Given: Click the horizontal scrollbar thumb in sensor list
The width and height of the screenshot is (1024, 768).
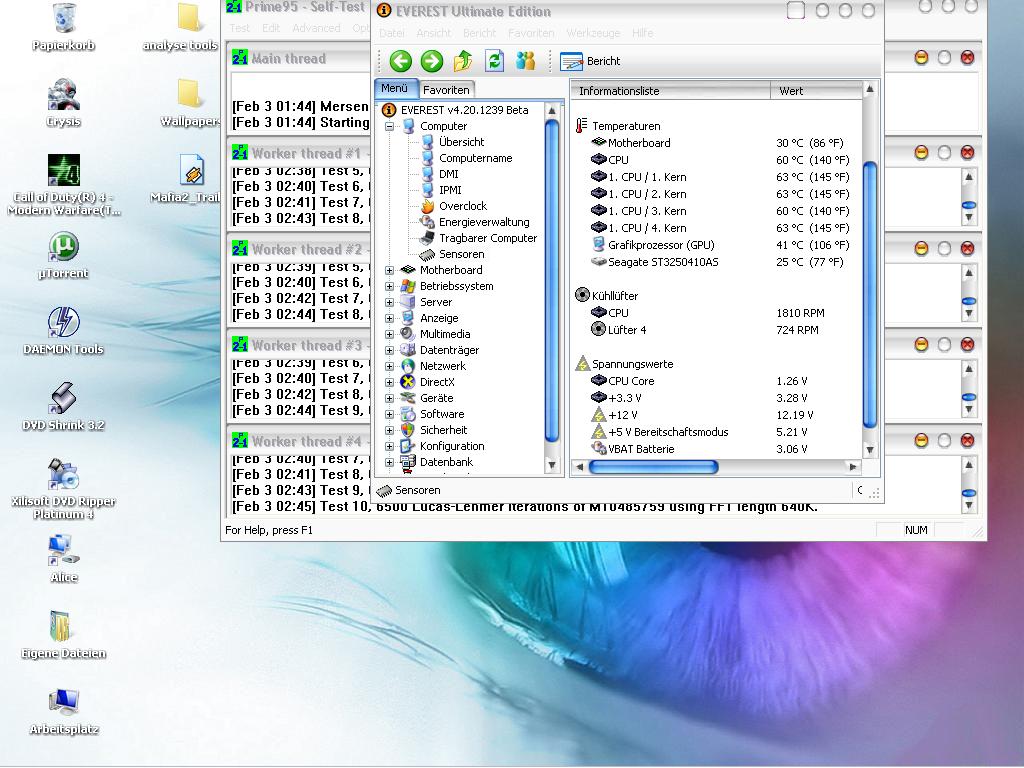Looking at the screenshot, I should pyautogui.click(x=653, y=466).
